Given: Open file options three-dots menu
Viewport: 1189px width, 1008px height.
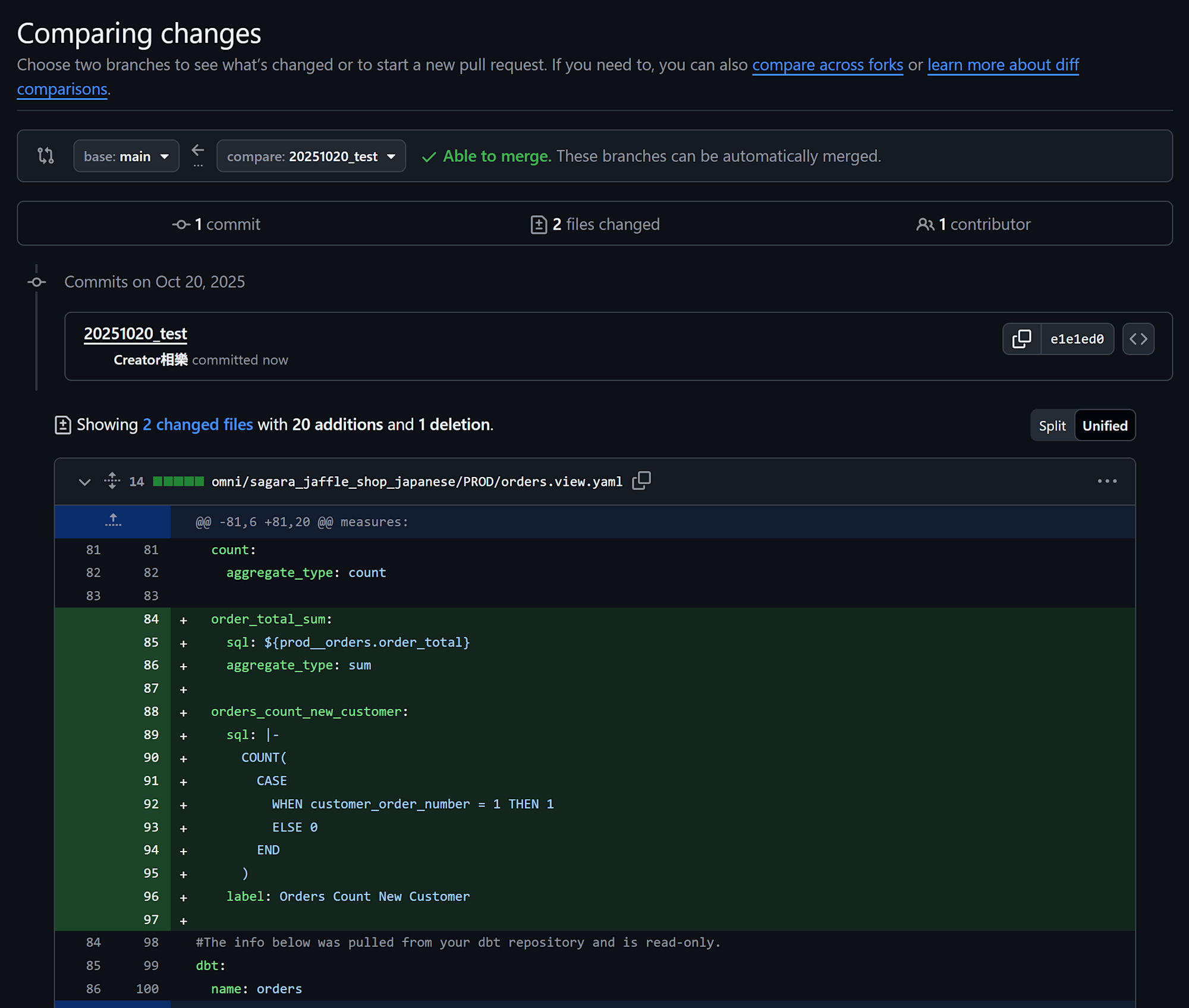Looking at the screenshot, I should point(1106,481).
